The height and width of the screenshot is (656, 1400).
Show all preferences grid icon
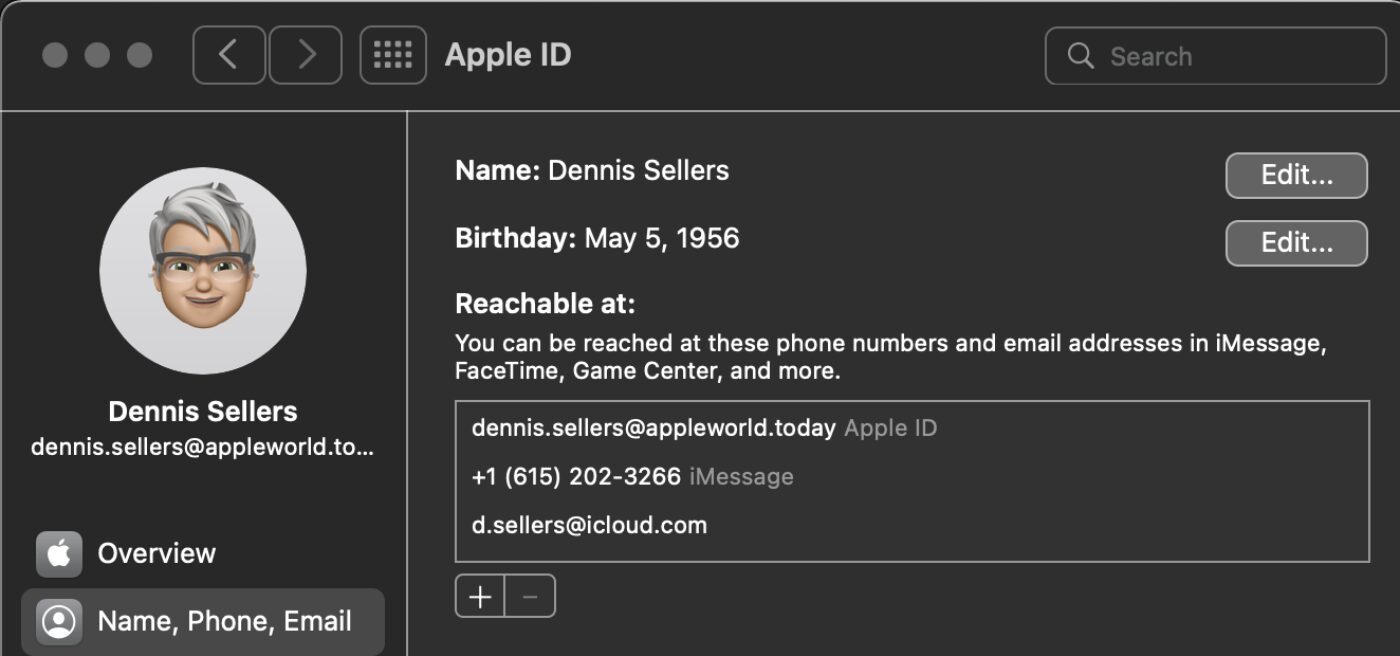pos(393,55)
